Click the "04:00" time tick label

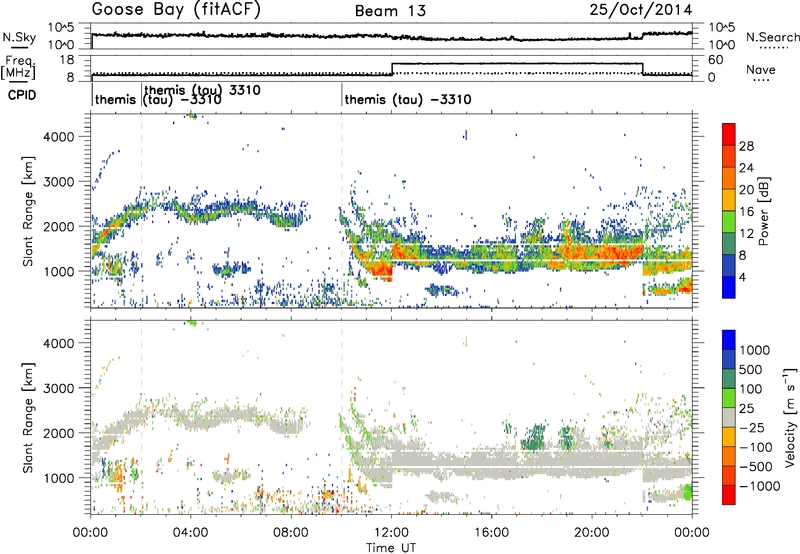(x=191, y=533)
